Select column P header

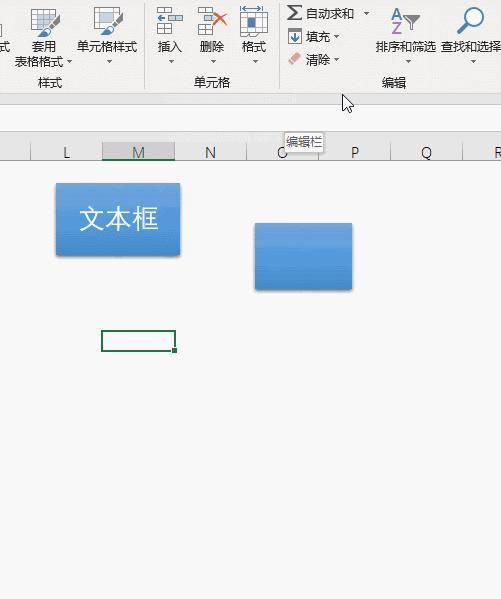pos(355,152)
